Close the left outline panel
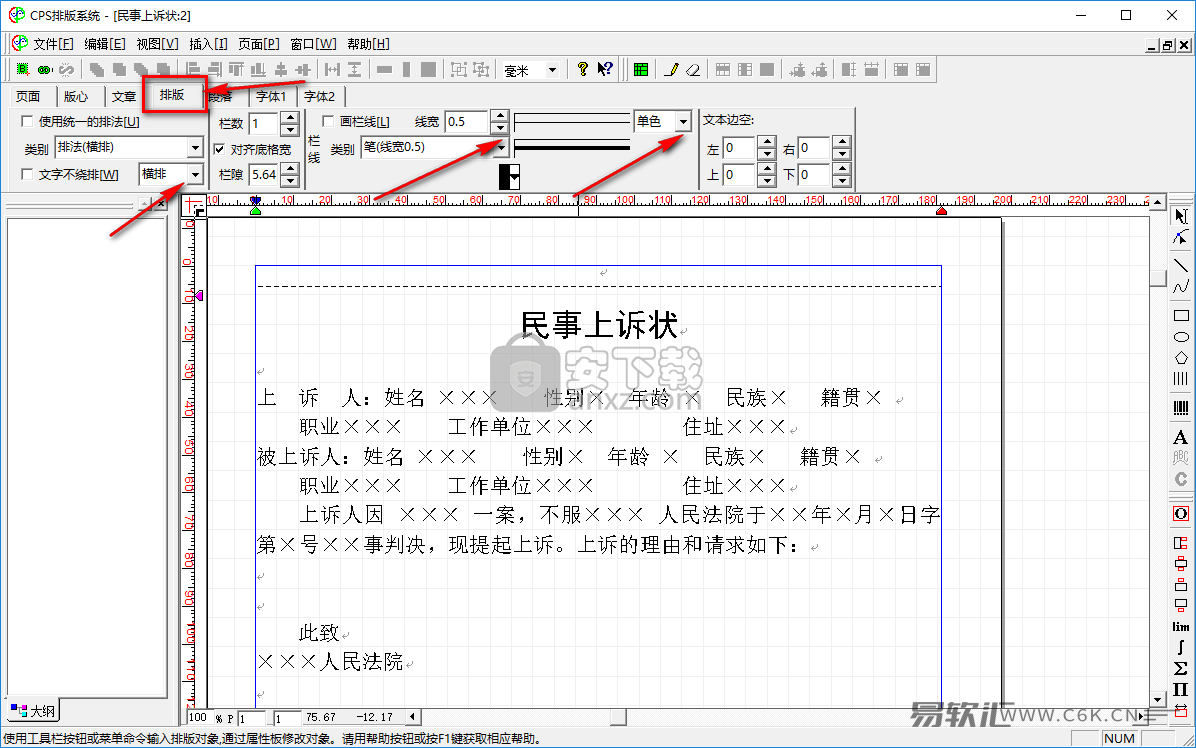 [x=161, y=204]
